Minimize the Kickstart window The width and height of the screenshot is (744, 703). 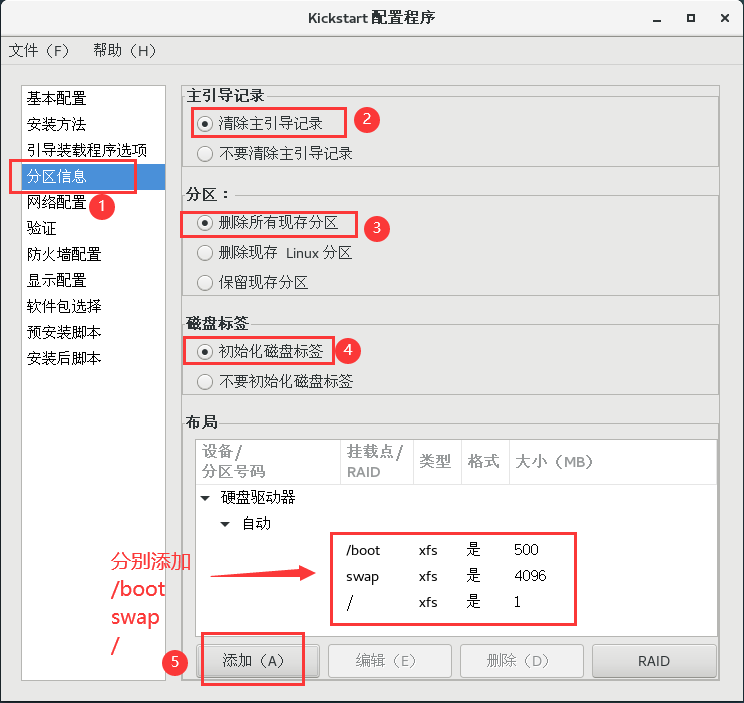tap(657, 18)
